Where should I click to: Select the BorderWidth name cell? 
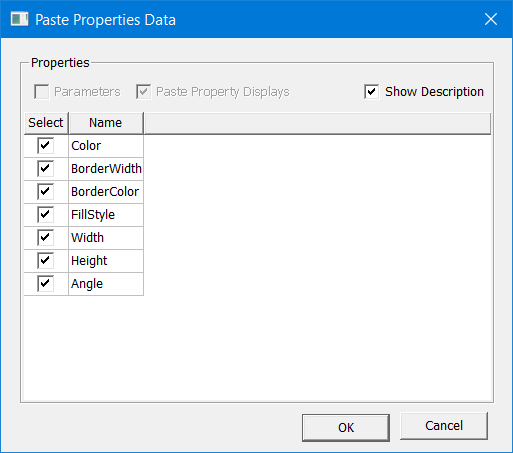click(106, 169)
